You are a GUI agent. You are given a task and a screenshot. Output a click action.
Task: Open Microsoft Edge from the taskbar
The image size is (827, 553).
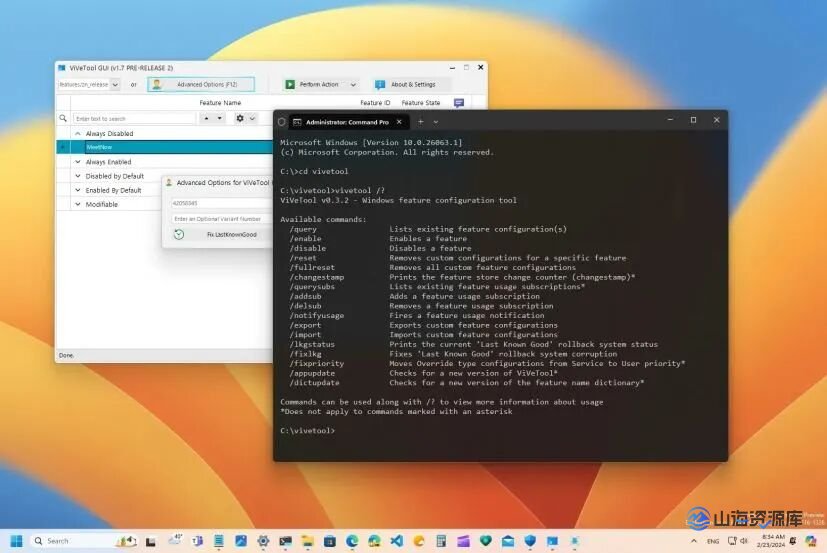[352, 541]
